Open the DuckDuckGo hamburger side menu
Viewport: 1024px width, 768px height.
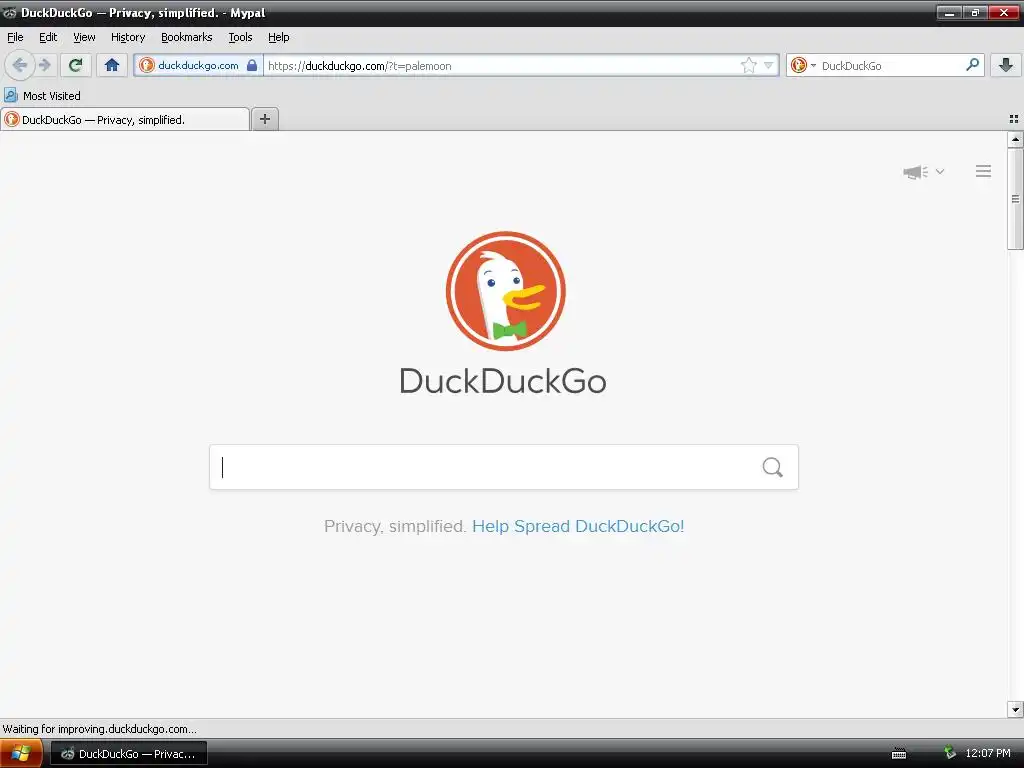984,171
